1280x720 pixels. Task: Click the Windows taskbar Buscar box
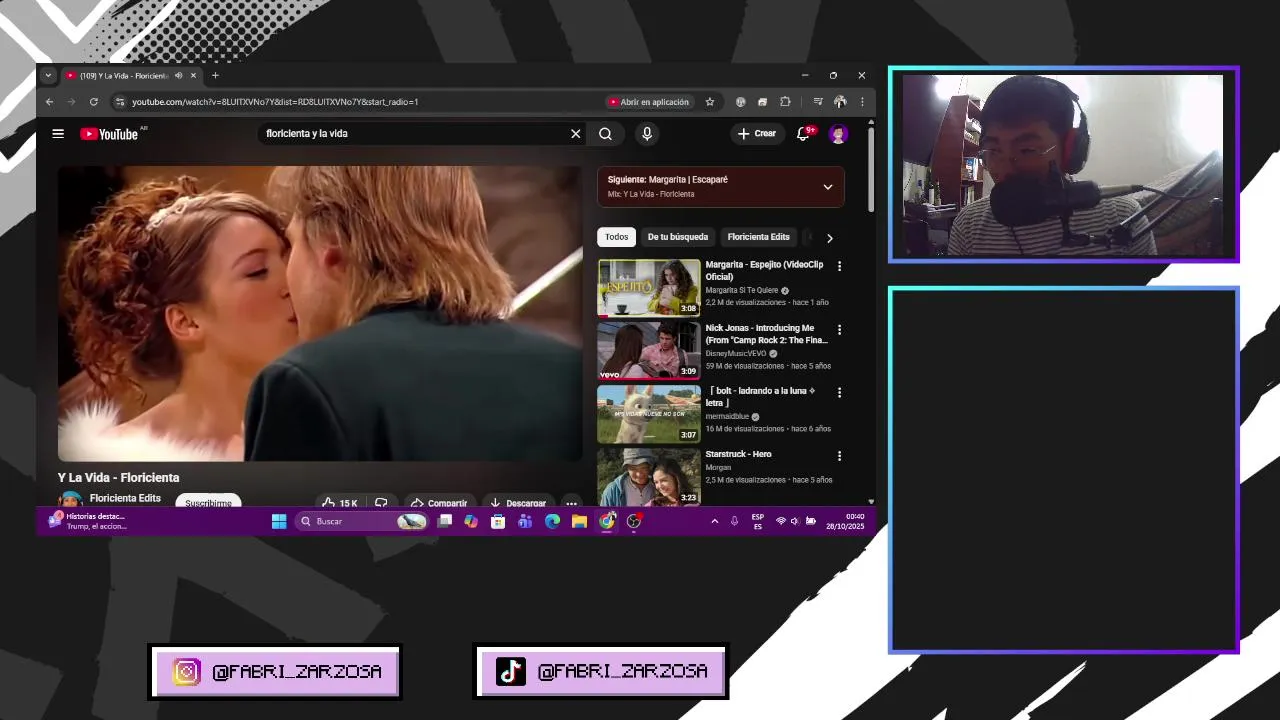362,521
